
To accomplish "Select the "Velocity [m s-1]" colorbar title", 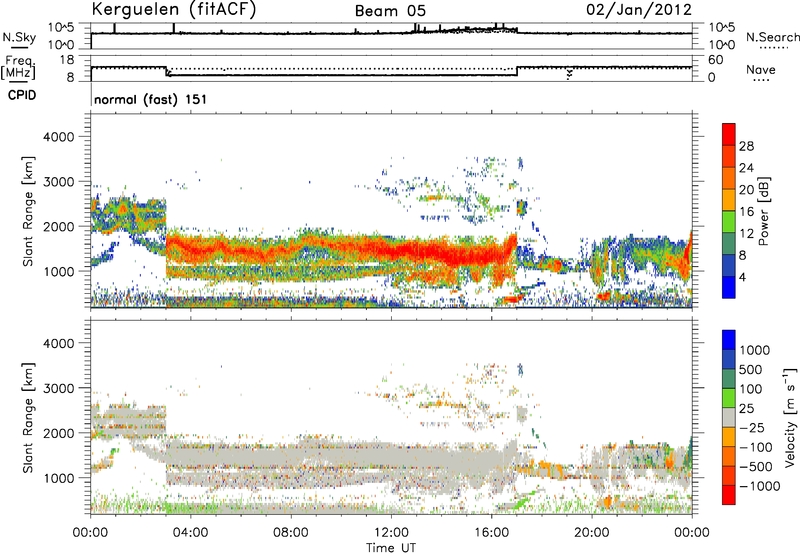I will pos(790,417).
